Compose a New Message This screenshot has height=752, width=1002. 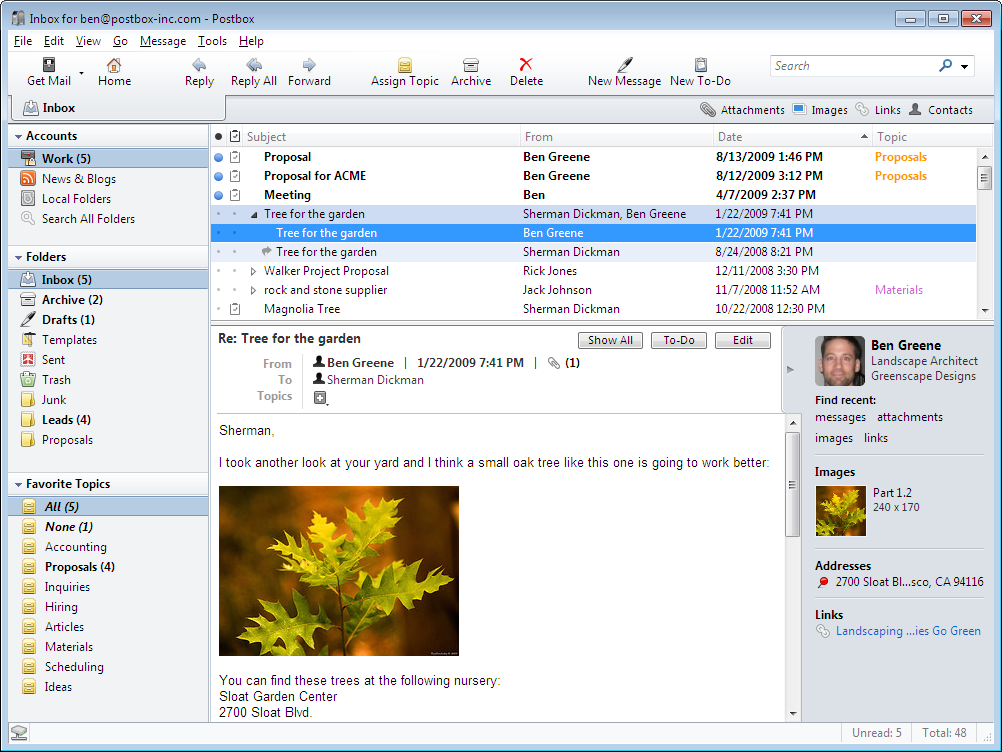[624, 72]
